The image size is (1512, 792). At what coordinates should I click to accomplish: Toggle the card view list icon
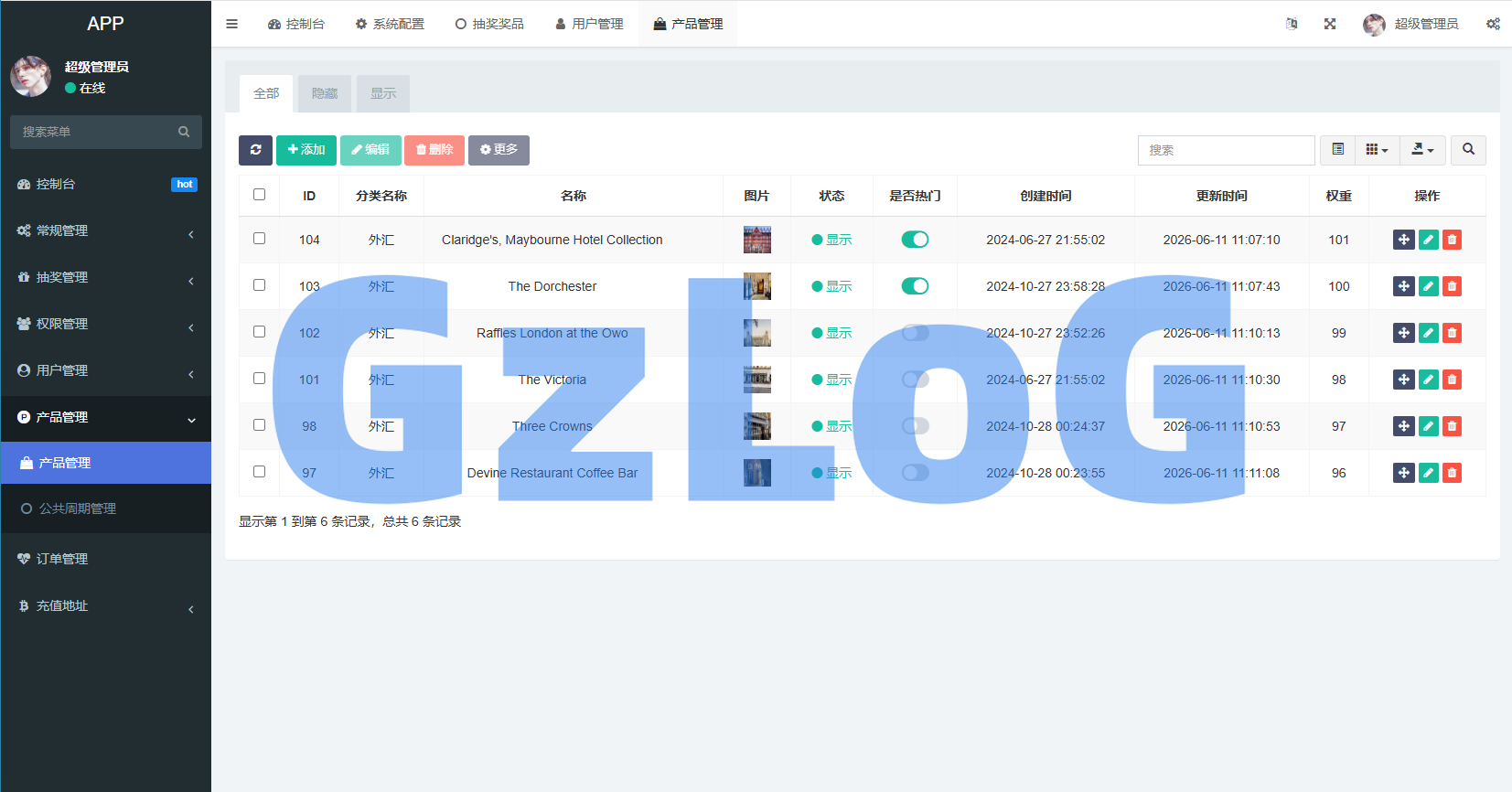(x=1337, y=150)
